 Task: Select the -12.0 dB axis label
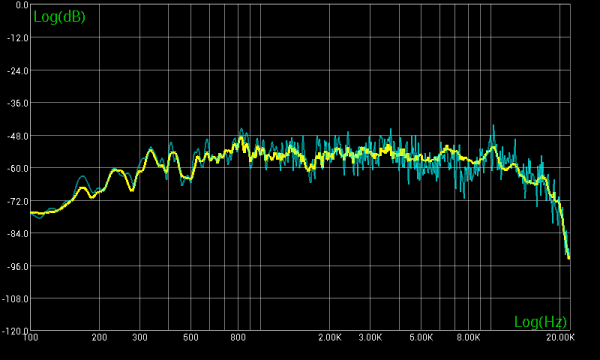tap(18, 38)
